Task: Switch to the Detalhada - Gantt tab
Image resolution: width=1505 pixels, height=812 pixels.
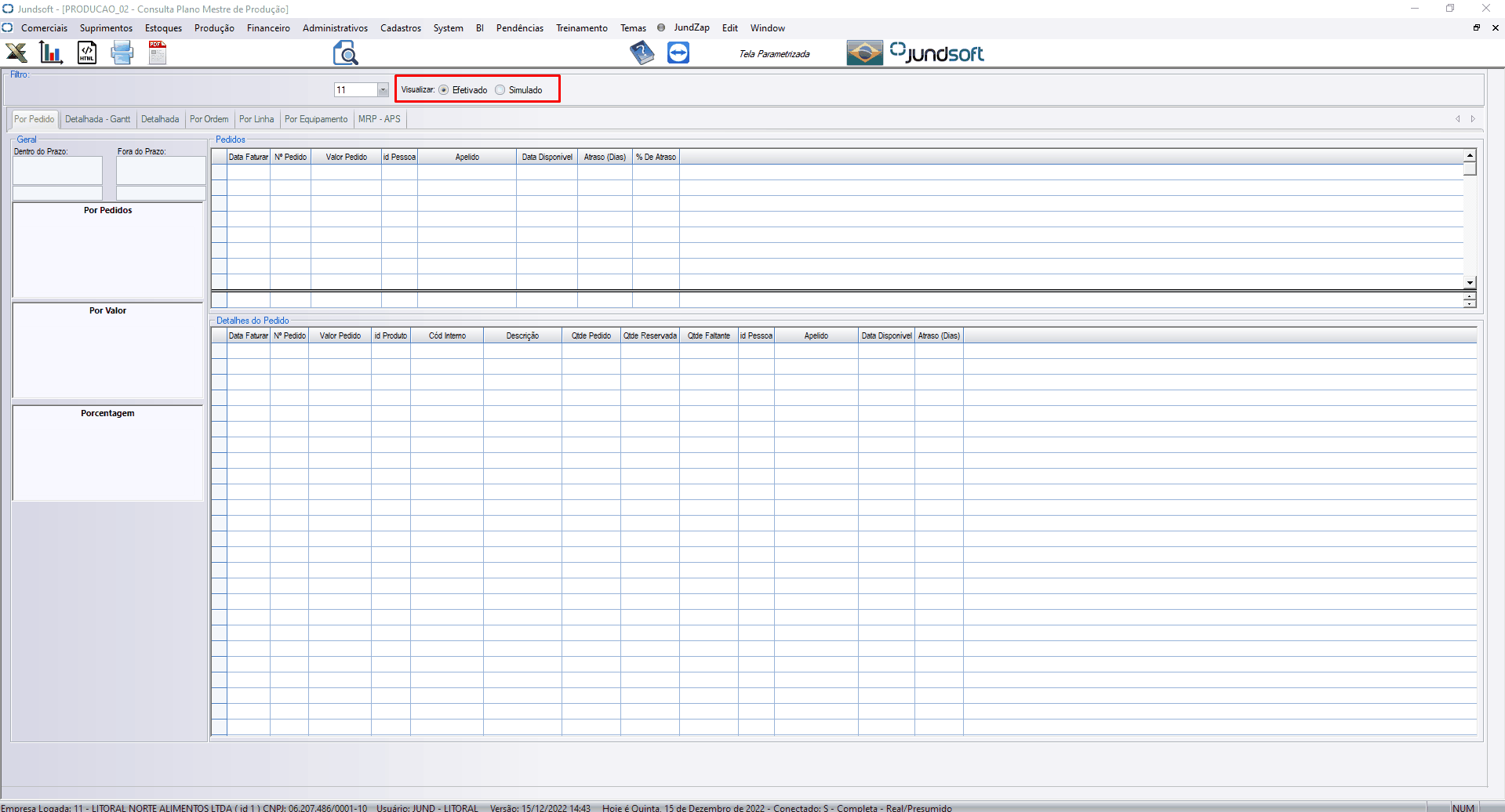Action: (x=98, y=119)
